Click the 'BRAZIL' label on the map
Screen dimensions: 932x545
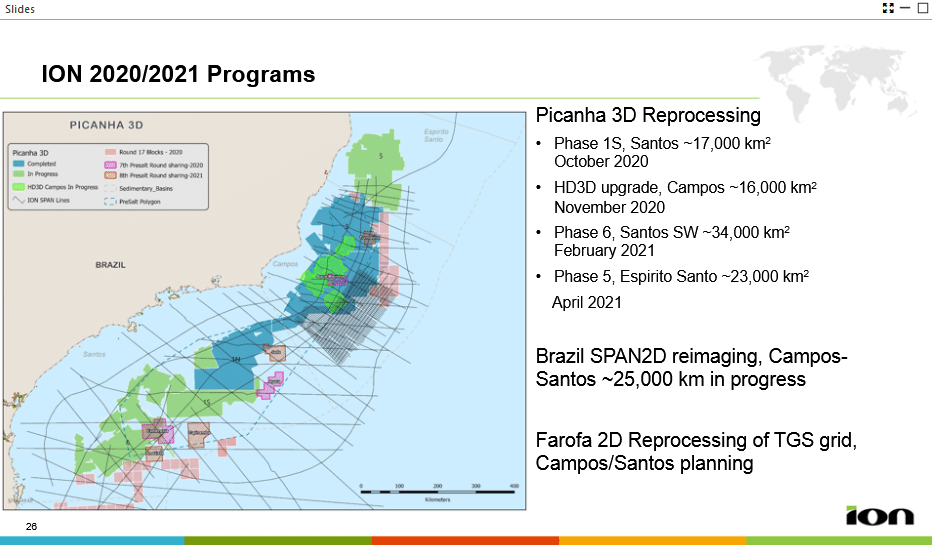pos(111,264)
